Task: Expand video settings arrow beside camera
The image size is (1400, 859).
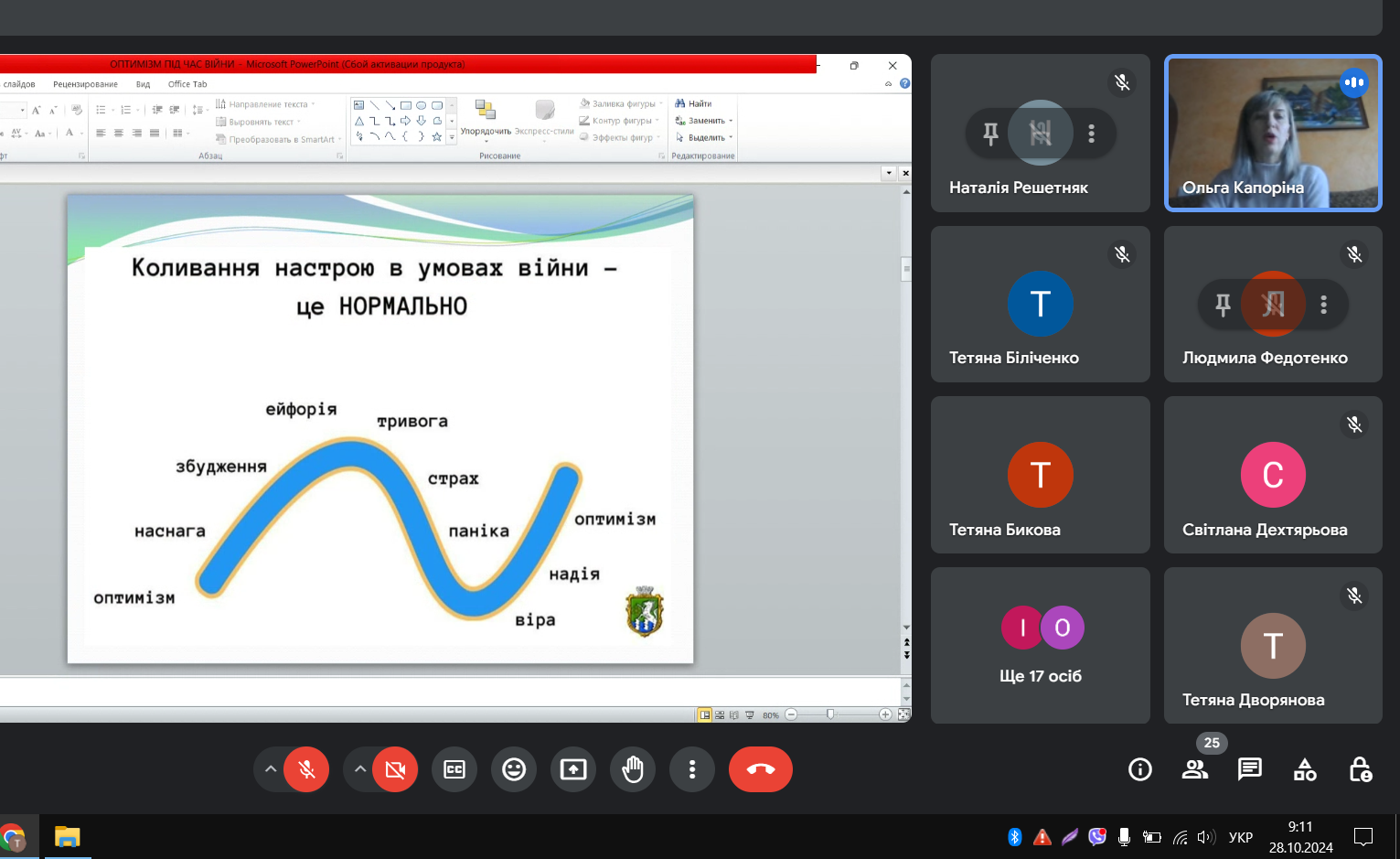Action: 360,769
